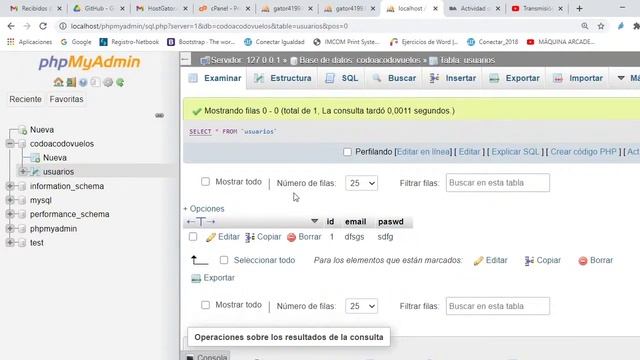This screenshot has width=640, height=360.
Task: Click the red Borrar icon in row 1
Action: [x=291, y=237]
